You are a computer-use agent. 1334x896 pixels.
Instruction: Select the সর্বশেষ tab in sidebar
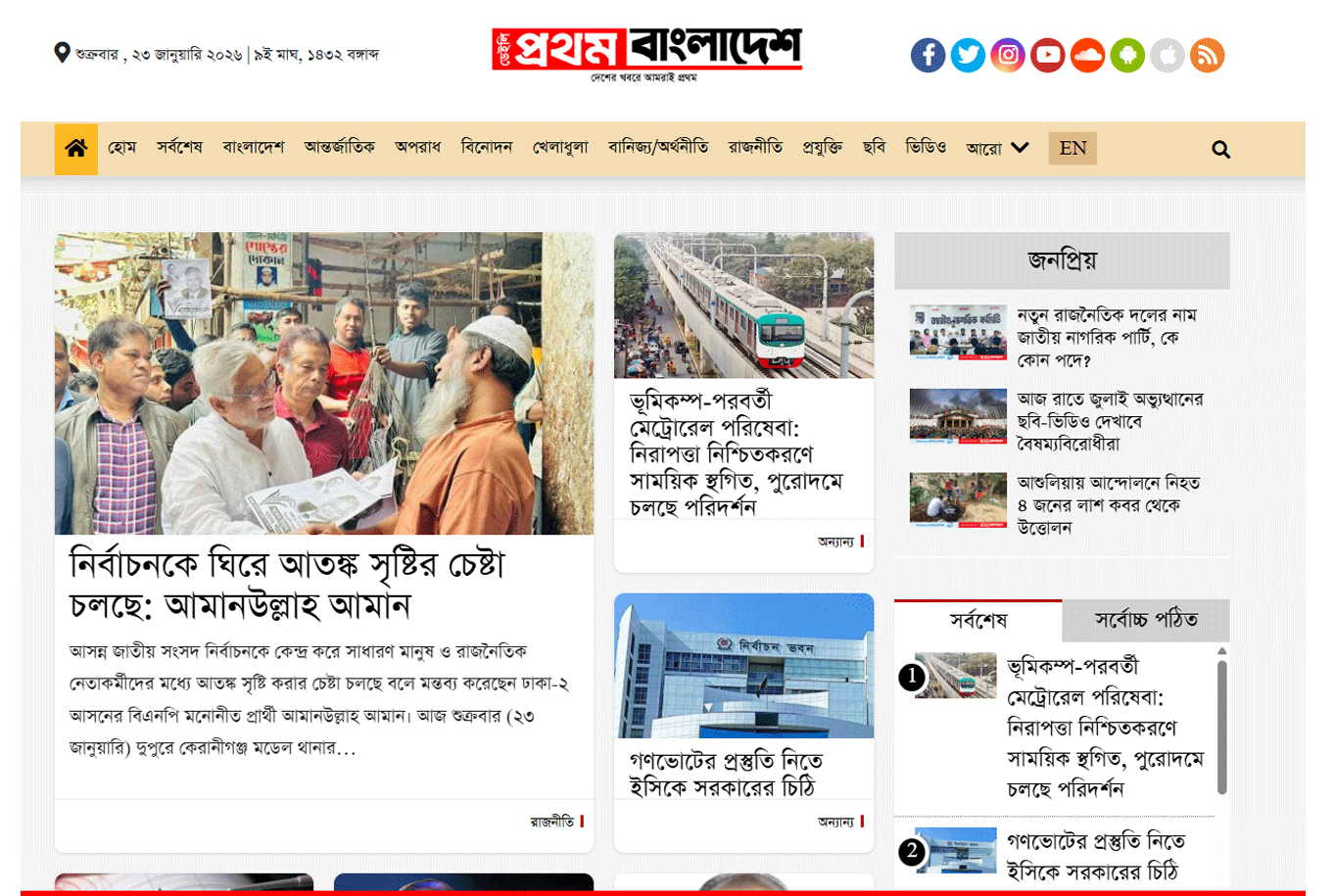pos(977,620)
